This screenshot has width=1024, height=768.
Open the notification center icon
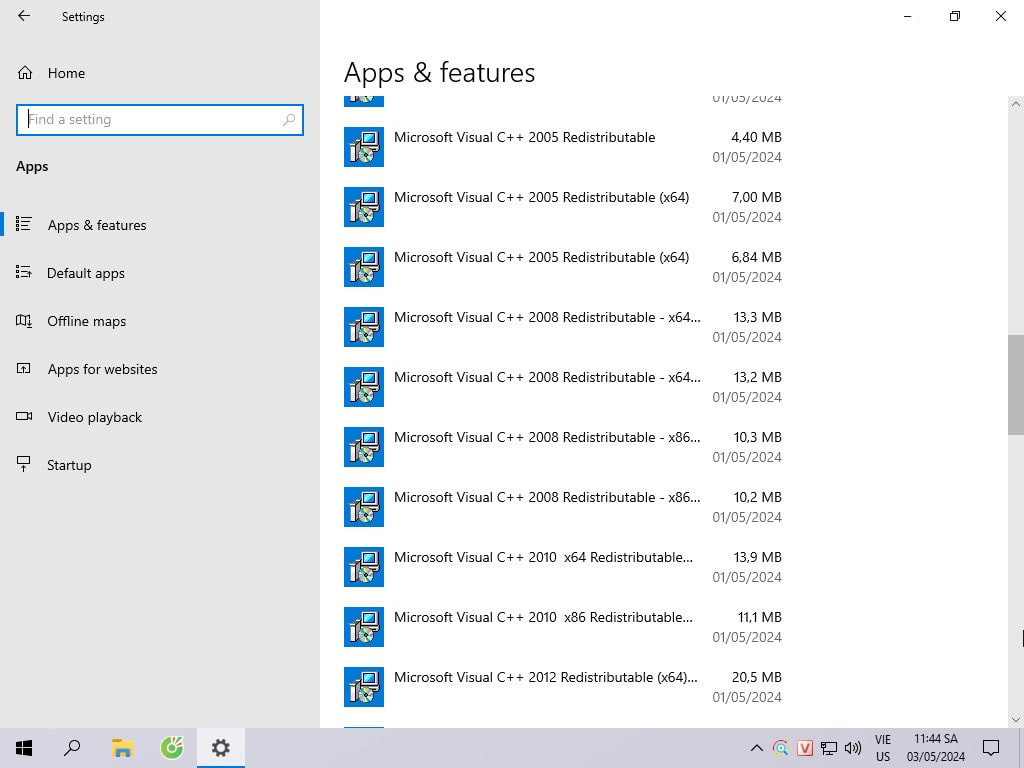click(x=991, y=748)
